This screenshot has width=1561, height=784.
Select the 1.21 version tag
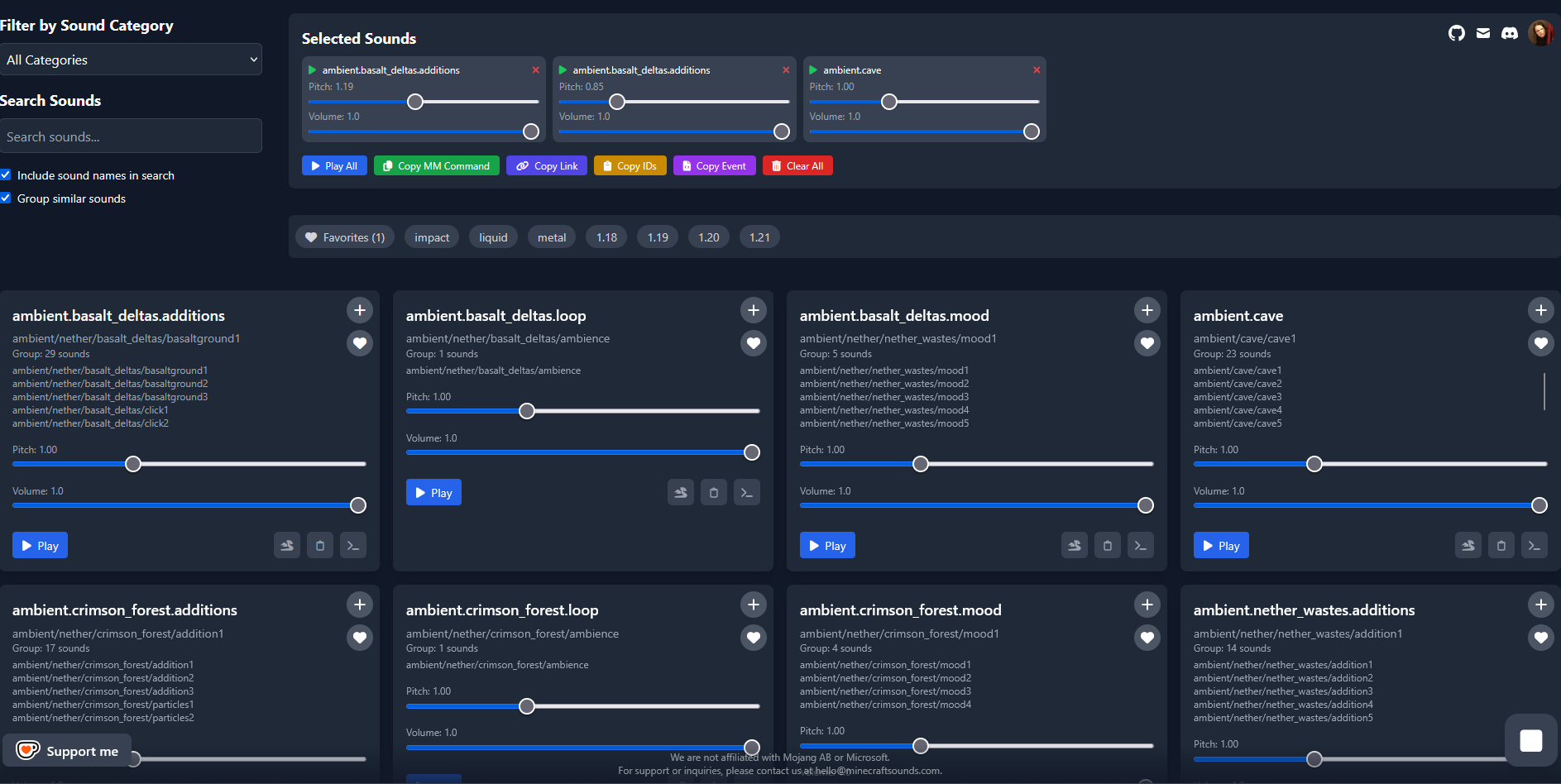759,237
